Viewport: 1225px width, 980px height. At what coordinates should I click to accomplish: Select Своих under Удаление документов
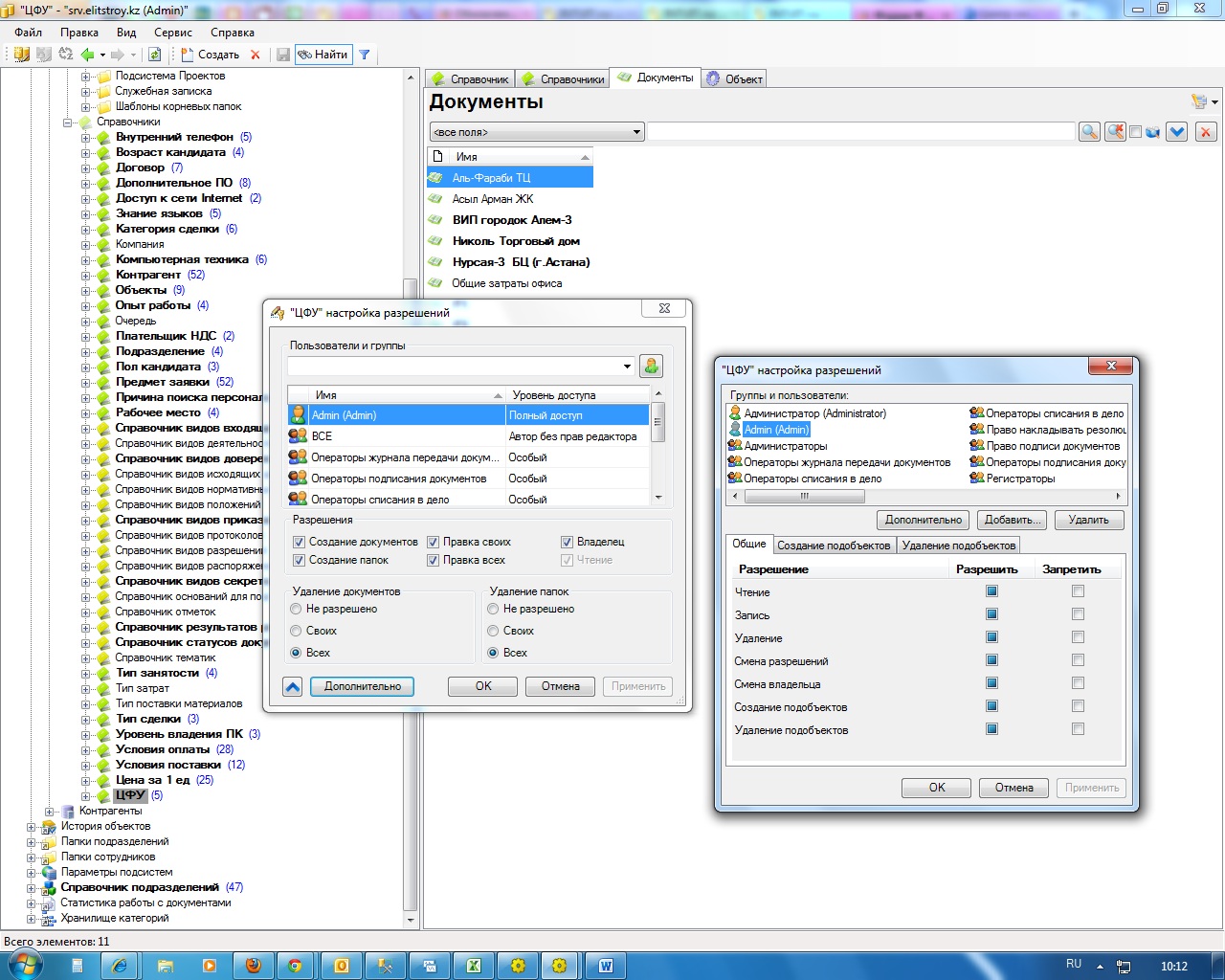pyautogui.click(x=297, y=631)
